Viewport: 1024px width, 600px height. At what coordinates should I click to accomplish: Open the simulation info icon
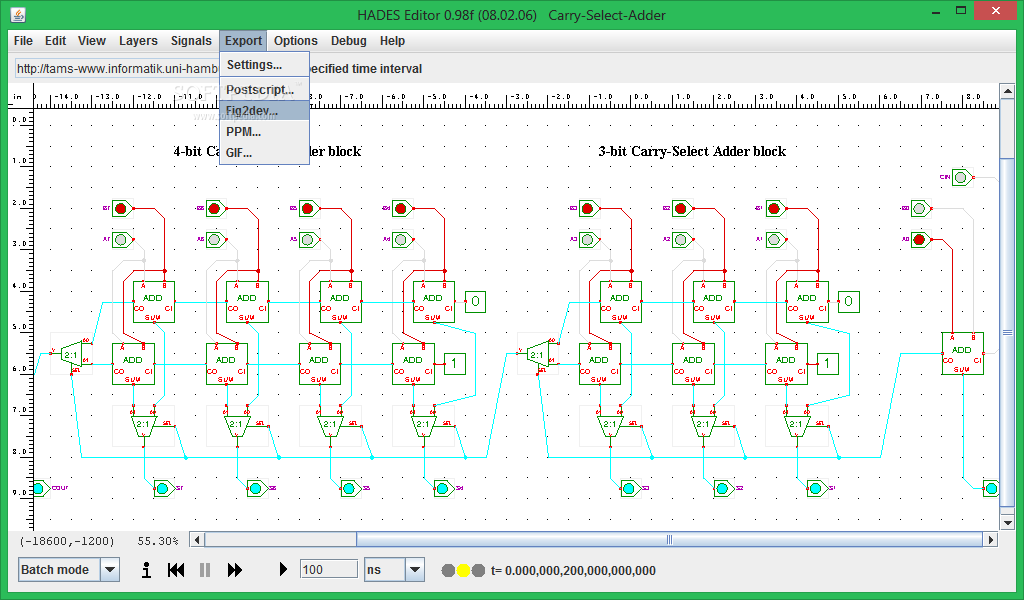(x=146, y=570)
